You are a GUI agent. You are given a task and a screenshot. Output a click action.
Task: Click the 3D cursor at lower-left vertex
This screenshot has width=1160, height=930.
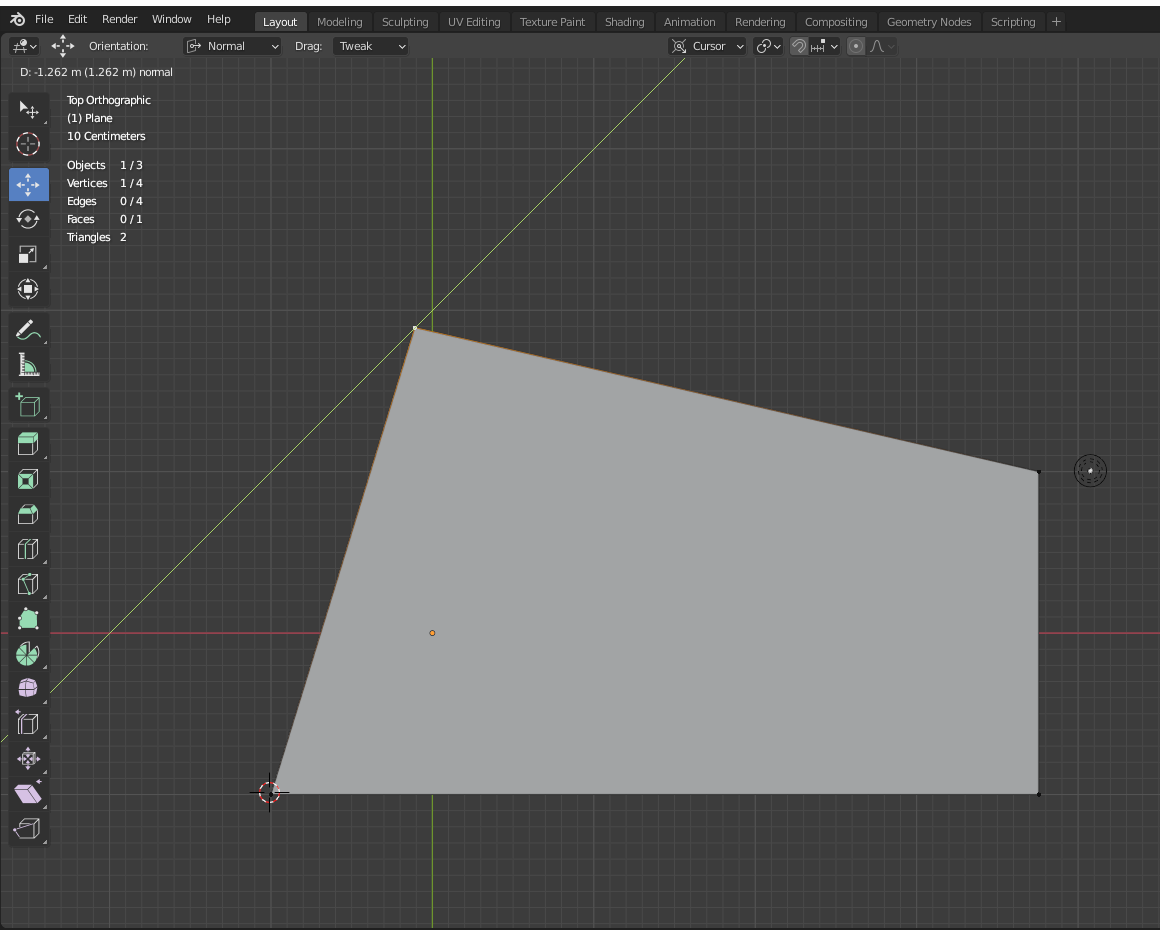(269, 792)
